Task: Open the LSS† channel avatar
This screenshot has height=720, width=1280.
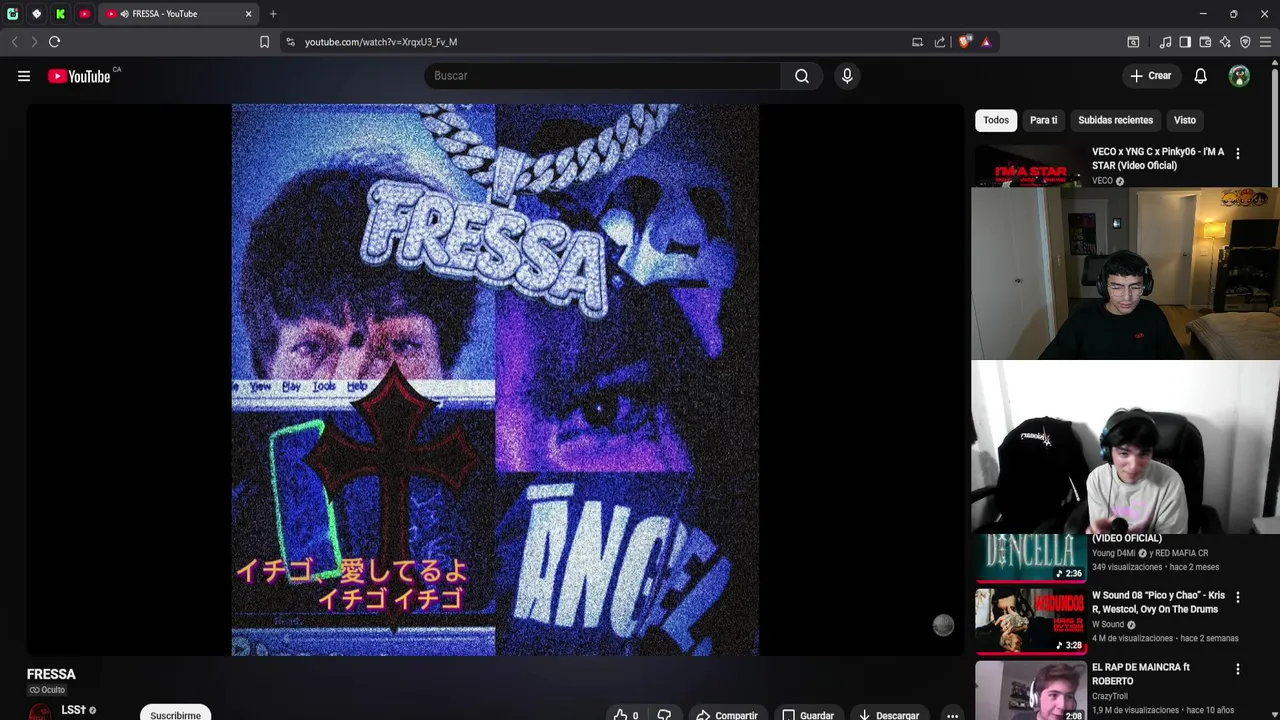Action: (40, 713)
